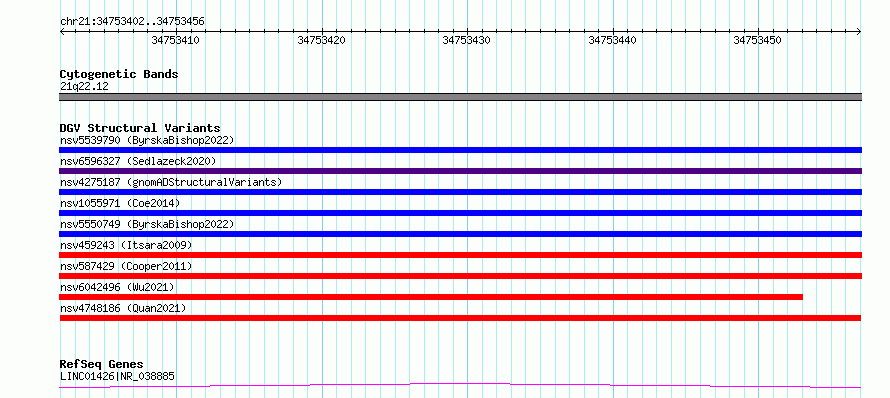Click ruler position 34753450
The height and width of the screenshot is (398, 890).
tap(758, 40)
